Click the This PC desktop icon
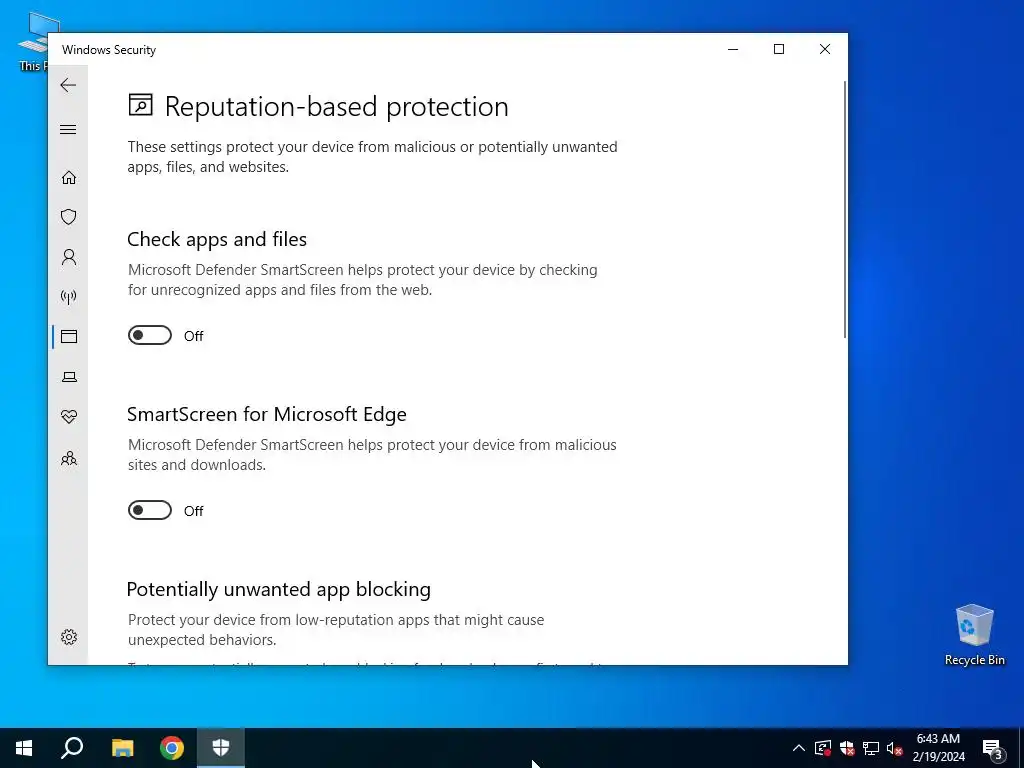This screenshot has width=1024, height=768. 33,41
